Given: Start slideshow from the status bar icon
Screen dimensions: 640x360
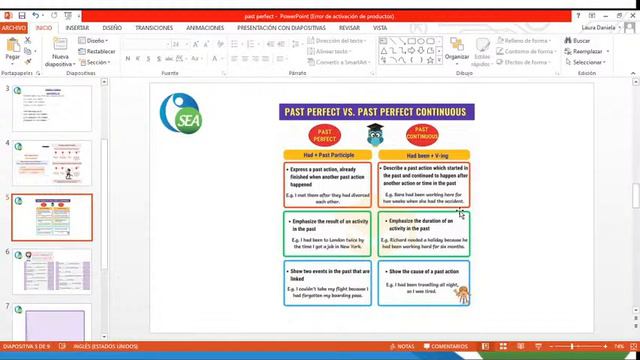Looking at the screenshot, I should [538, 346].
